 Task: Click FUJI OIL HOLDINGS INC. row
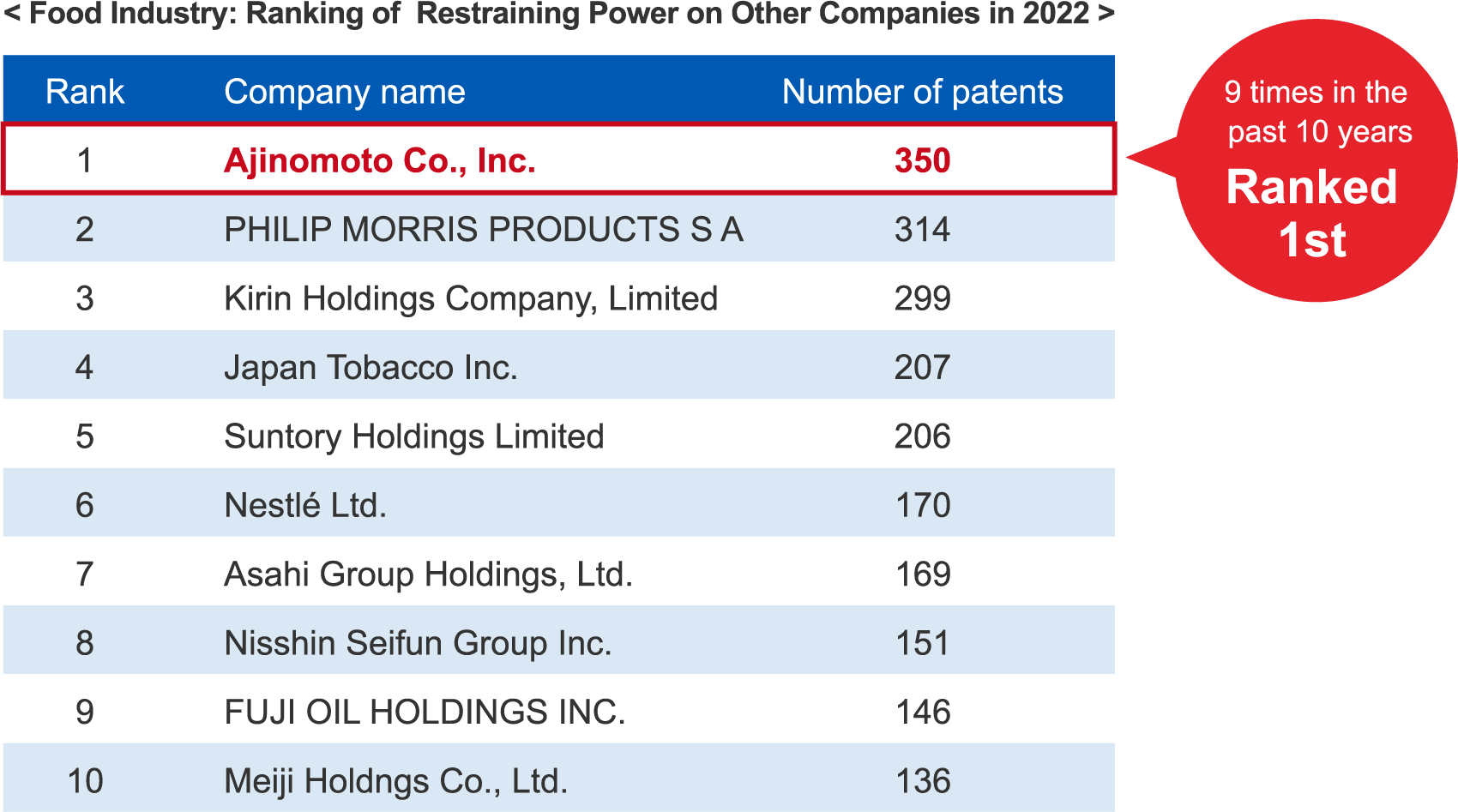[x=559, y=712]
